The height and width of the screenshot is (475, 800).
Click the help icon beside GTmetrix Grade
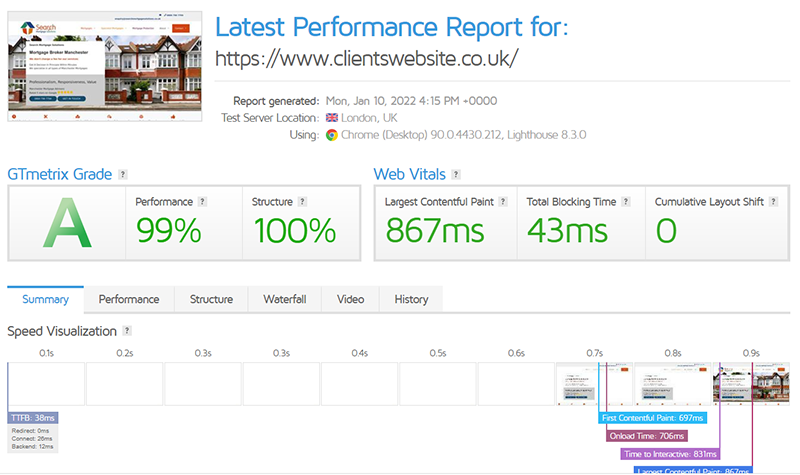coord(122,175)
